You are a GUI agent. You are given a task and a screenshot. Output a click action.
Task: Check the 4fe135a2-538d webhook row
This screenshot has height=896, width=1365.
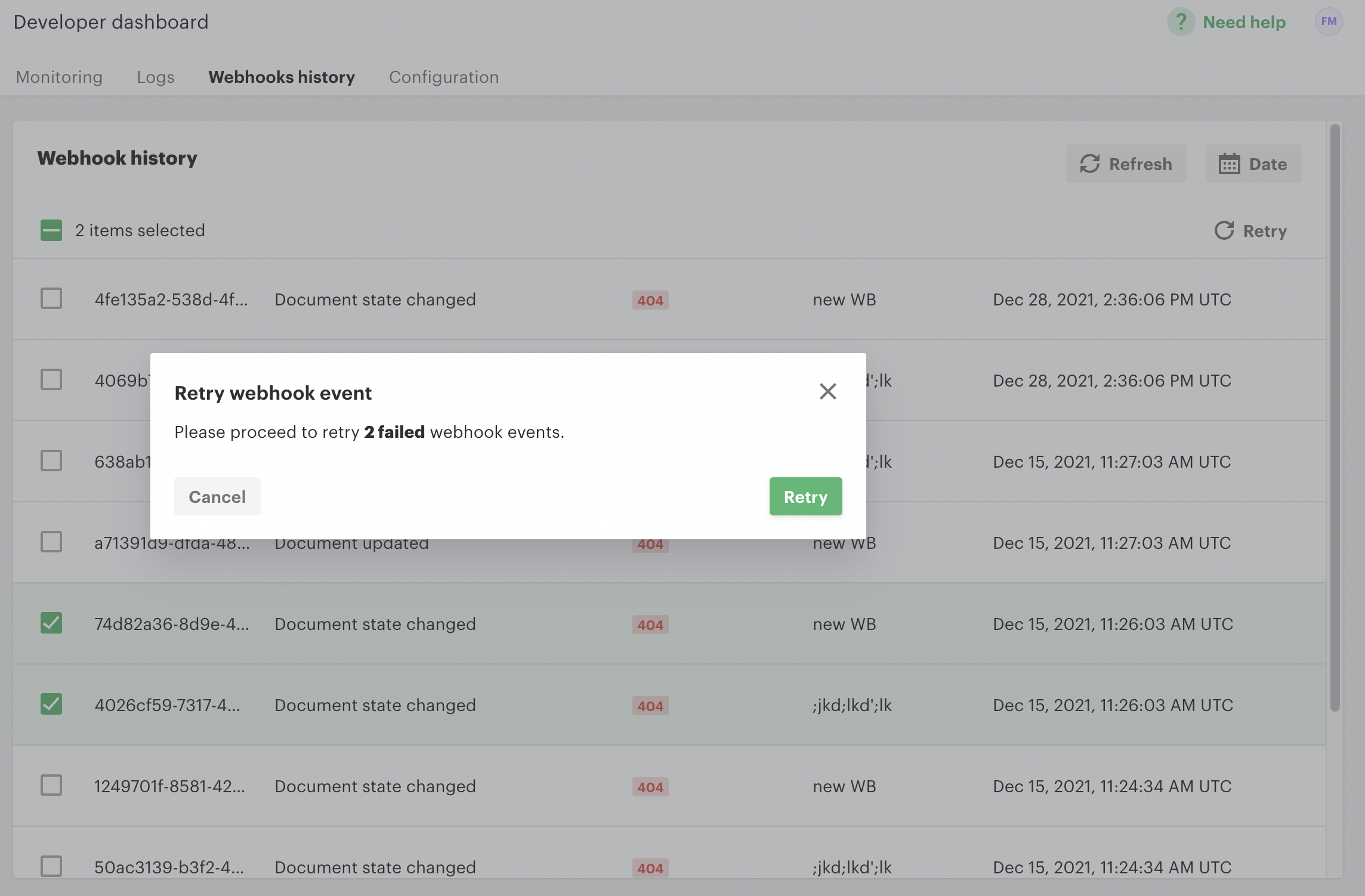pyautogui.click(x=51, y=299)
